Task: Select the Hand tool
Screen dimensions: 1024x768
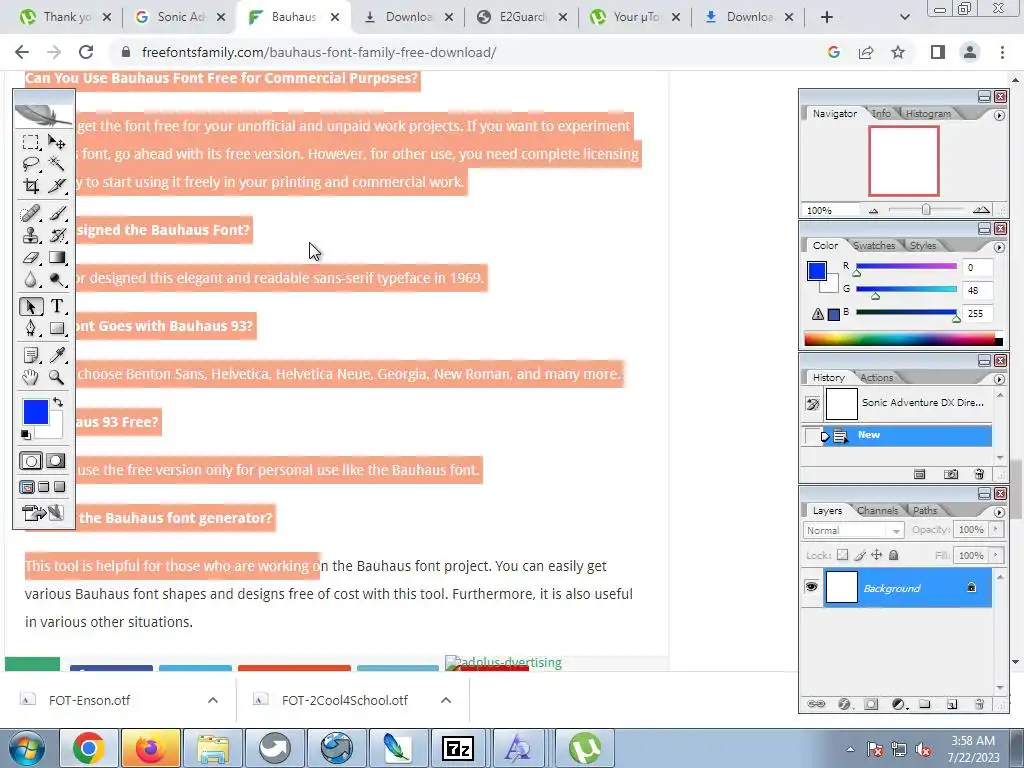Action: pos(30,377)
